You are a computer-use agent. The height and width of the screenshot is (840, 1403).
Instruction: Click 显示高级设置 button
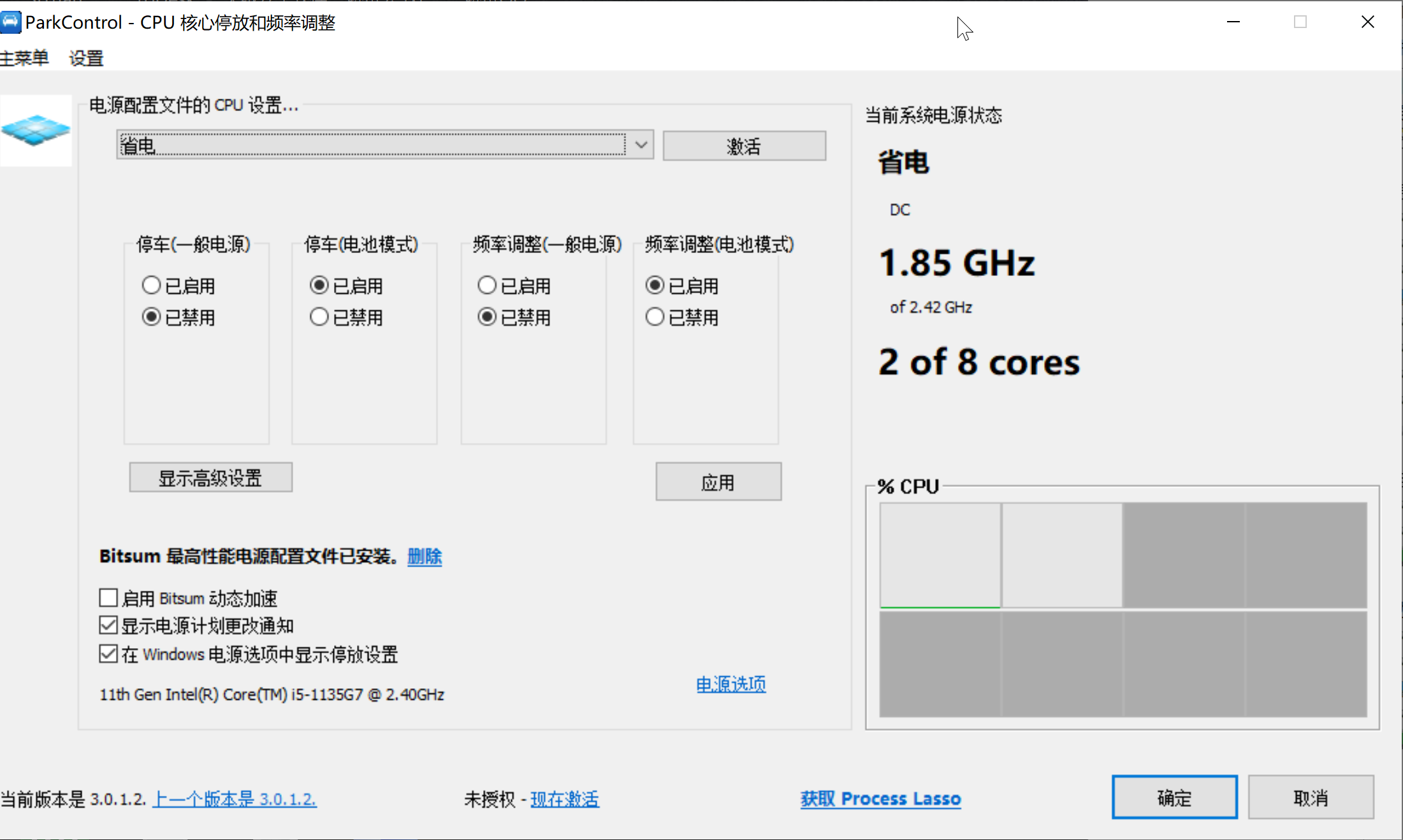pos(210,477)
